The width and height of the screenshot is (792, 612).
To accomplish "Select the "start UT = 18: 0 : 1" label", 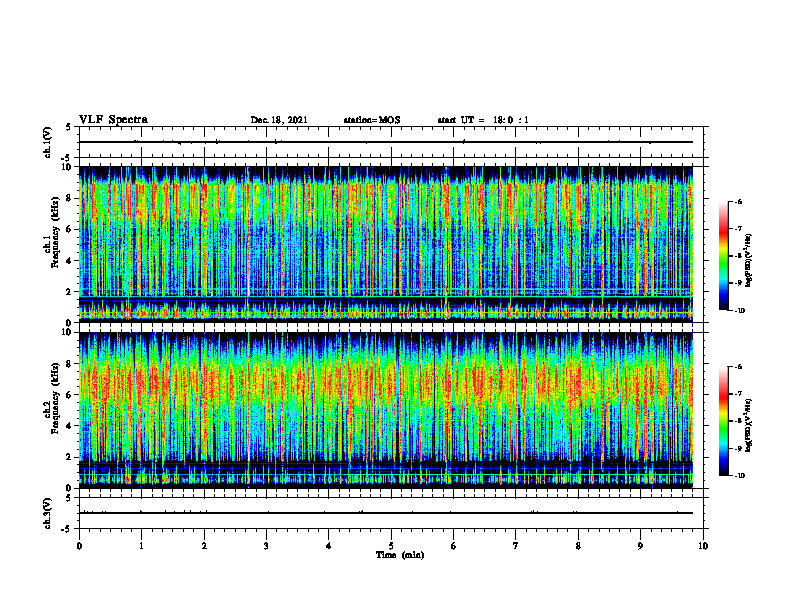I will pos(483,120).
